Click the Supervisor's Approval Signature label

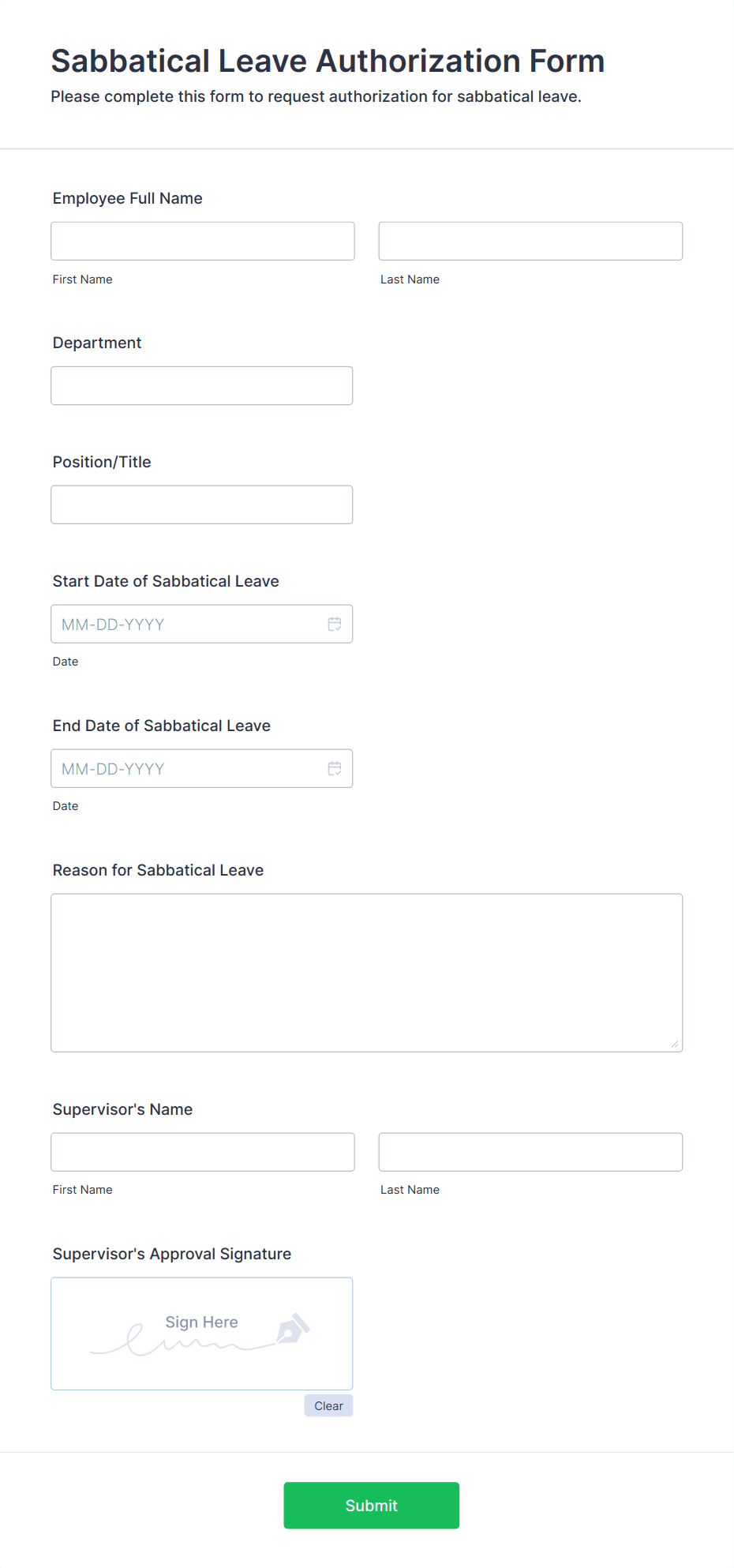coord(172,1254)
